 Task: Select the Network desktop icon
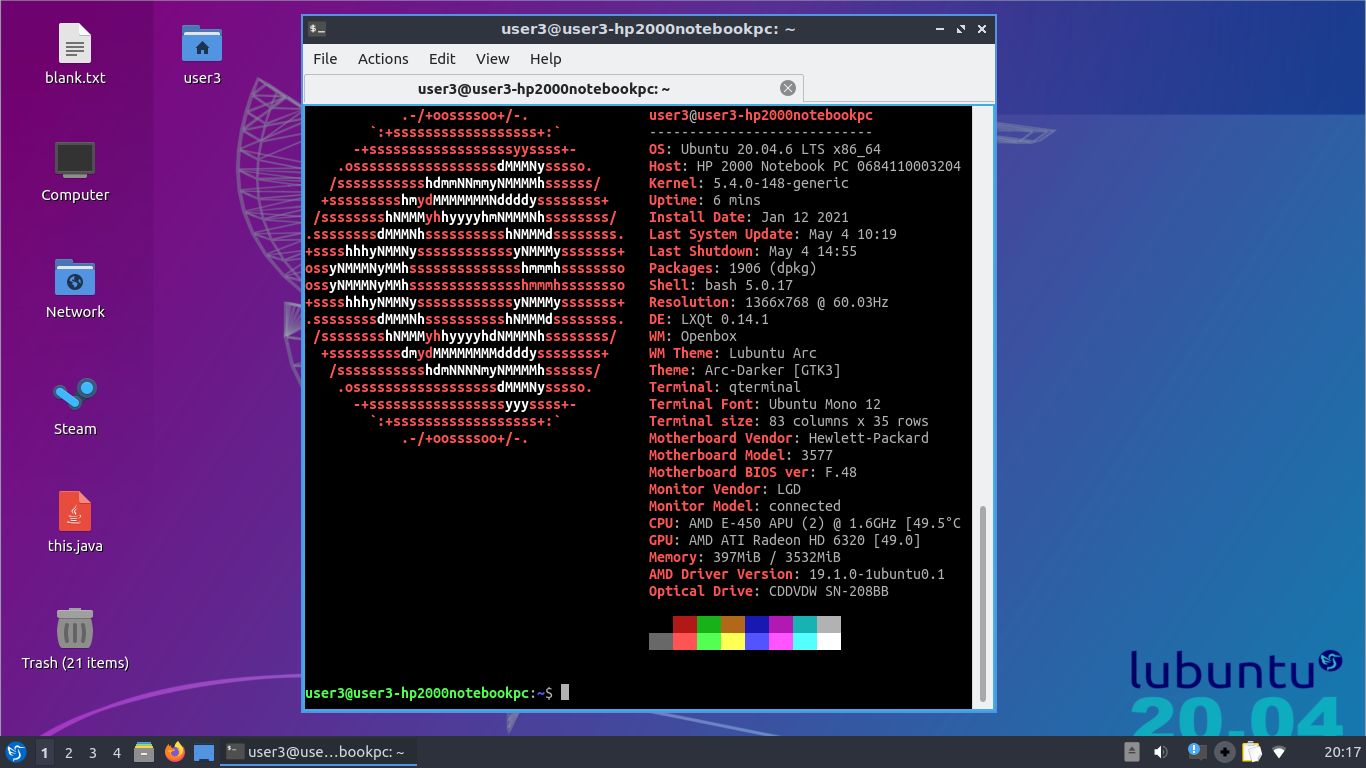(x=75, y=278)
